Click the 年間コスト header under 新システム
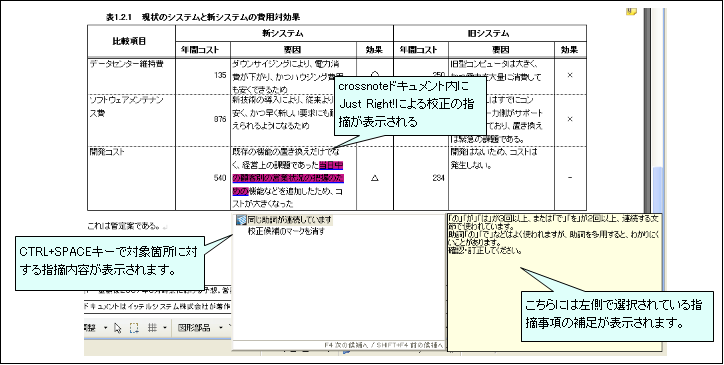 203,50
